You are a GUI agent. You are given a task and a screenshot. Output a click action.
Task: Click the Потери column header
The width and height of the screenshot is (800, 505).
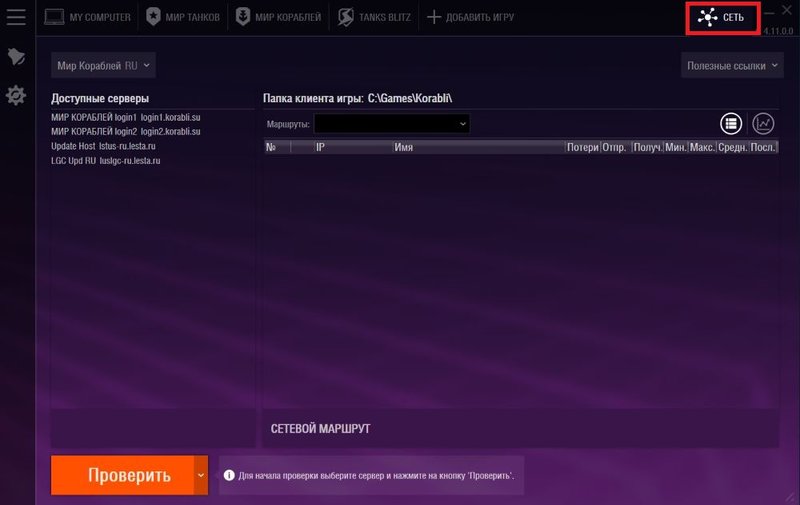pyautogui.click(x=582, y=147)
